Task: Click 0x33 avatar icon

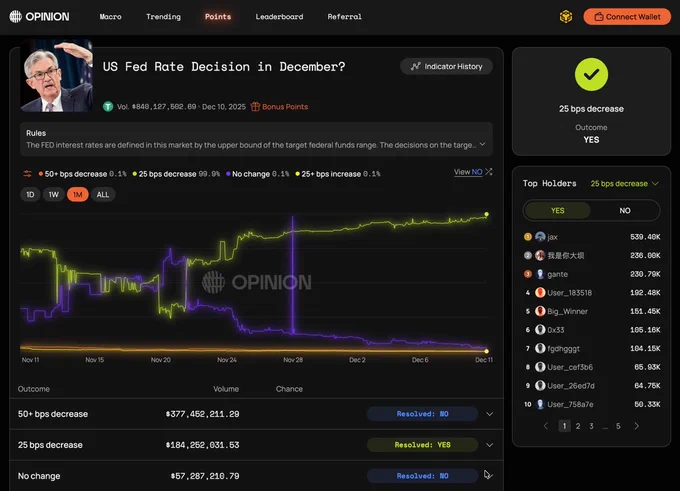Action: click(x=540, y=330)
